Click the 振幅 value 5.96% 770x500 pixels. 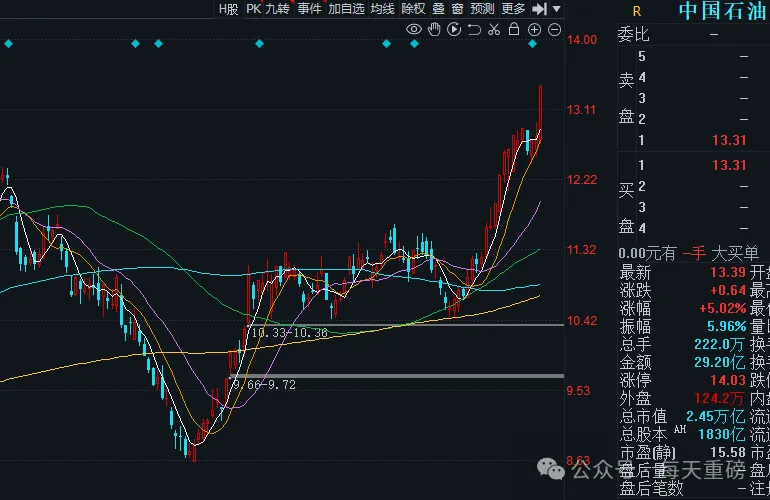727,326
